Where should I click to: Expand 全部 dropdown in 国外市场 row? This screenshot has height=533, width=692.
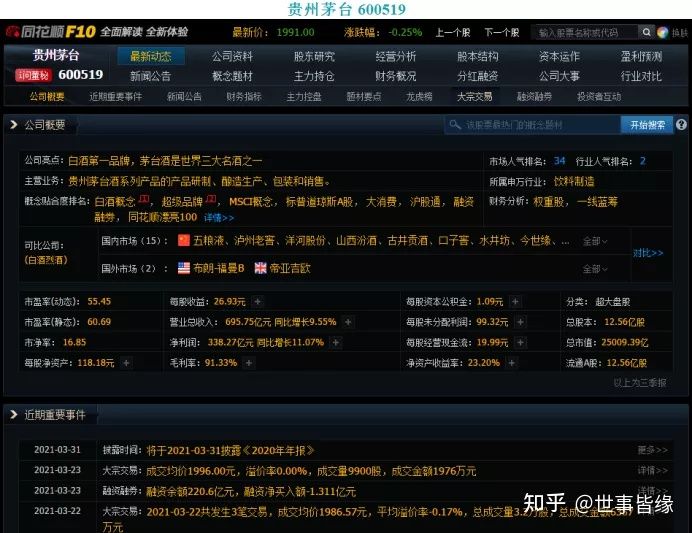[595, 269]
